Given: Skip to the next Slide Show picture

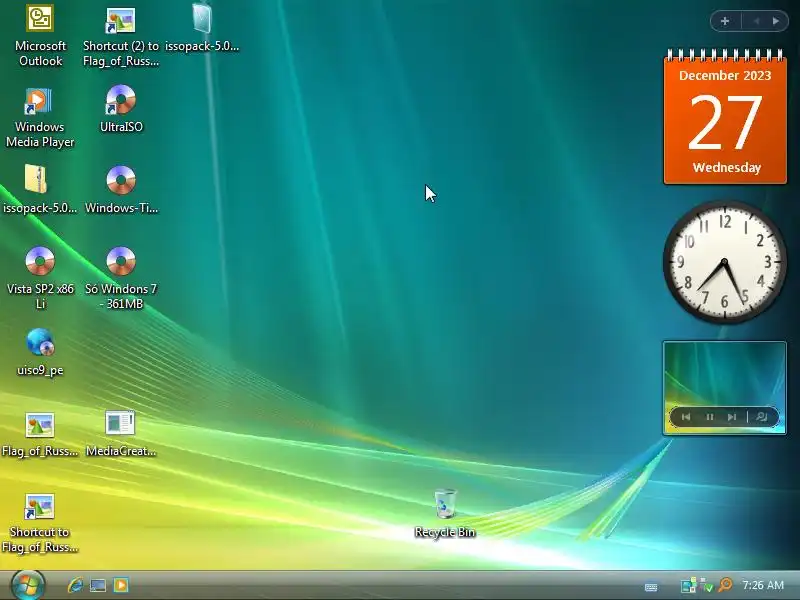Looking at the screenshot, I should [x=732, y=417].
